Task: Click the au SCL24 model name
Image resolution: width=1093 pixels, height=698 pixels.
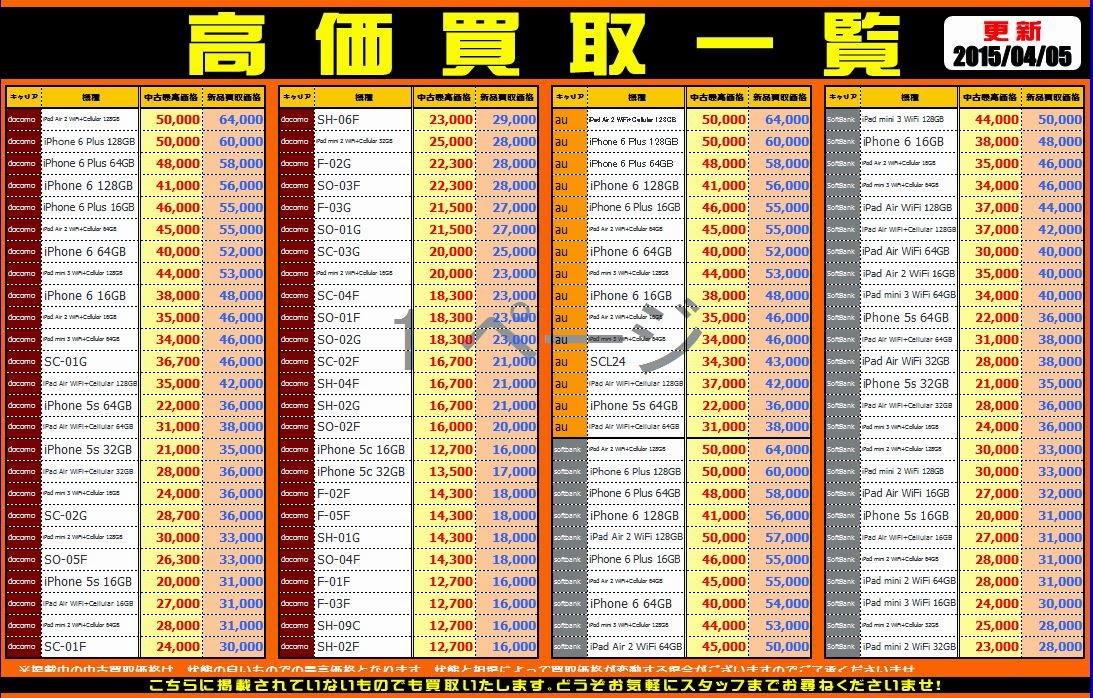Action: click(608, 362)
